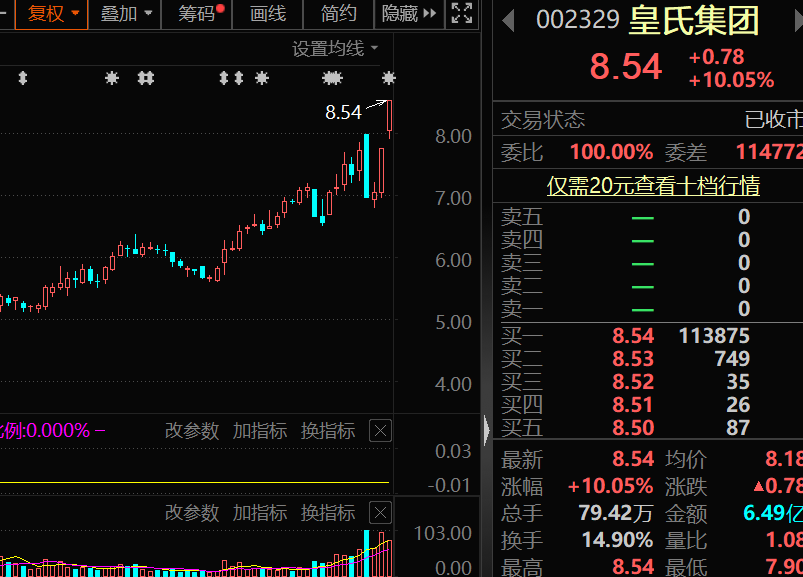This screenshot has width=803, height=577.
Task: Expand the 设置均线 dropdown
Action: [x=335, y=48]
